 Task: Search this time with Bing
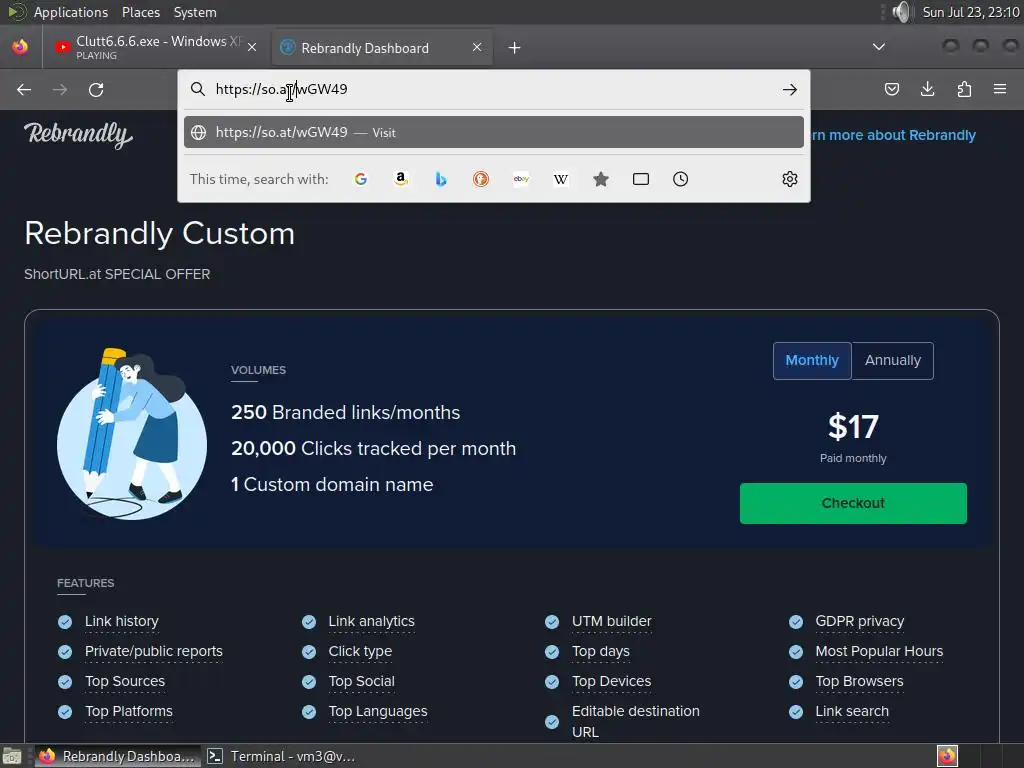click(x=441, y=179)
